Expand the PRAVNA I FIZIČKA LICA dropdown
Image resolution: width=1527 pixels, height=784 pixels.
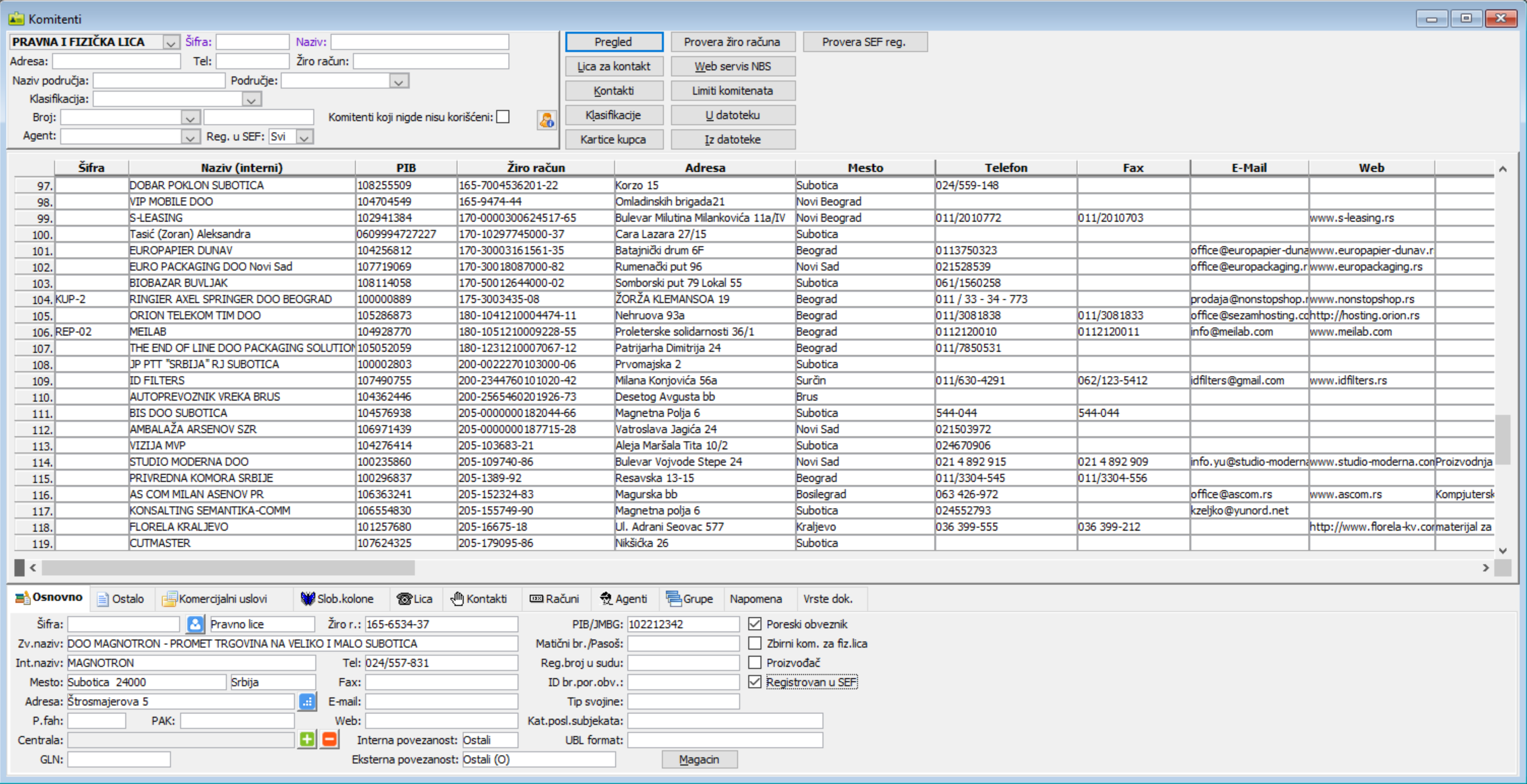[171, 42]
